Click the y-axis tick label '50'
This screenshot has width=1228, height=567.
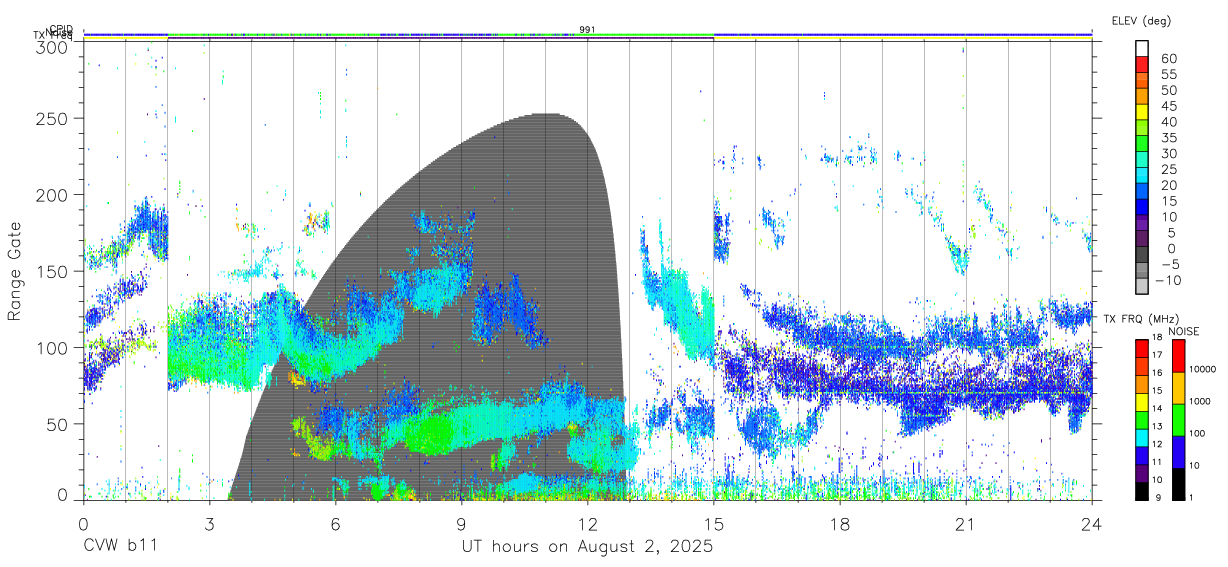58,423
